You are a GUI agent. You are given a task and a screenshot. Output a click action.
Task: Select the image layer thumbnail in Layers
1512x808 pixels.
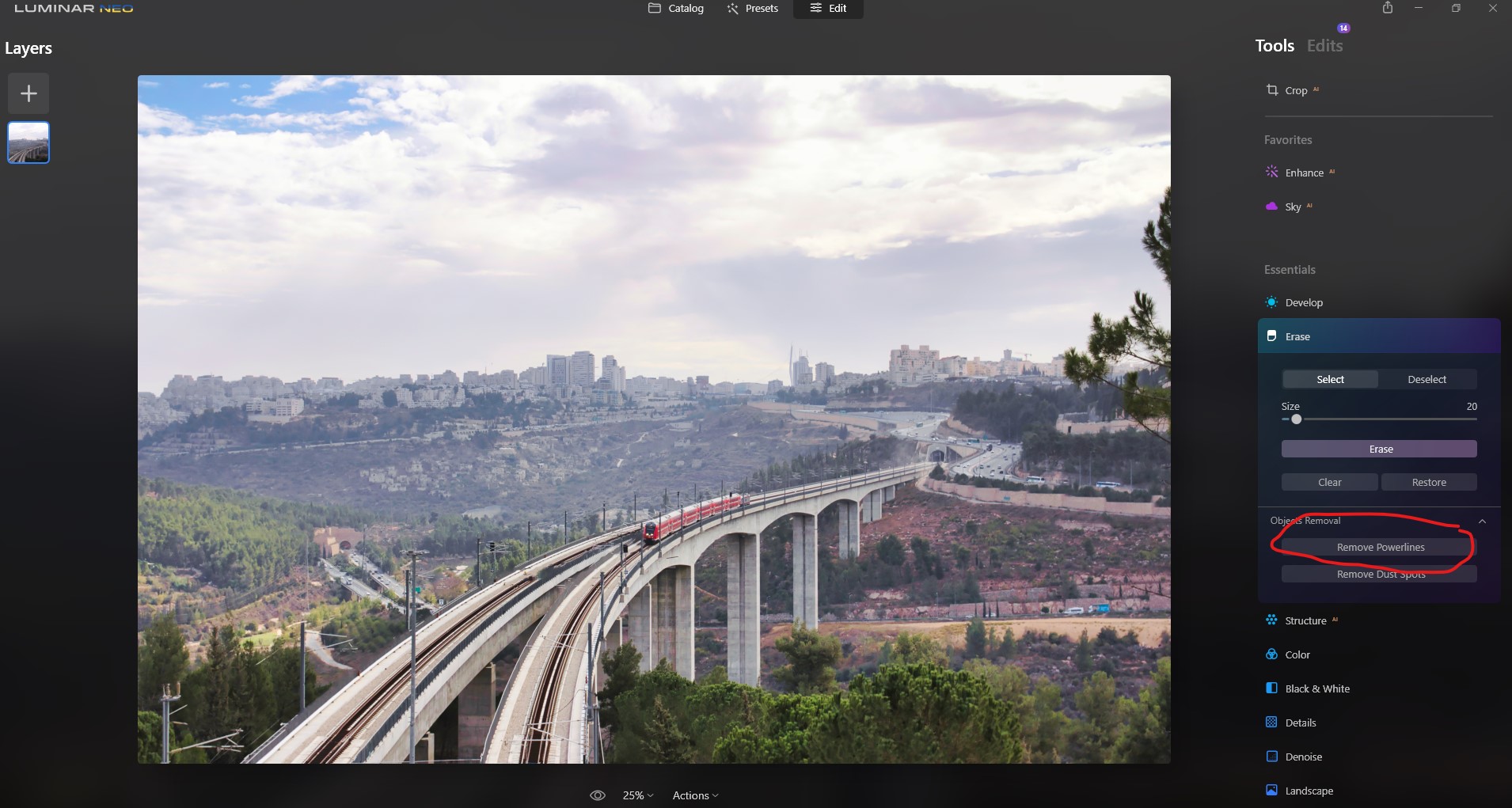click(x=28, y=142)
